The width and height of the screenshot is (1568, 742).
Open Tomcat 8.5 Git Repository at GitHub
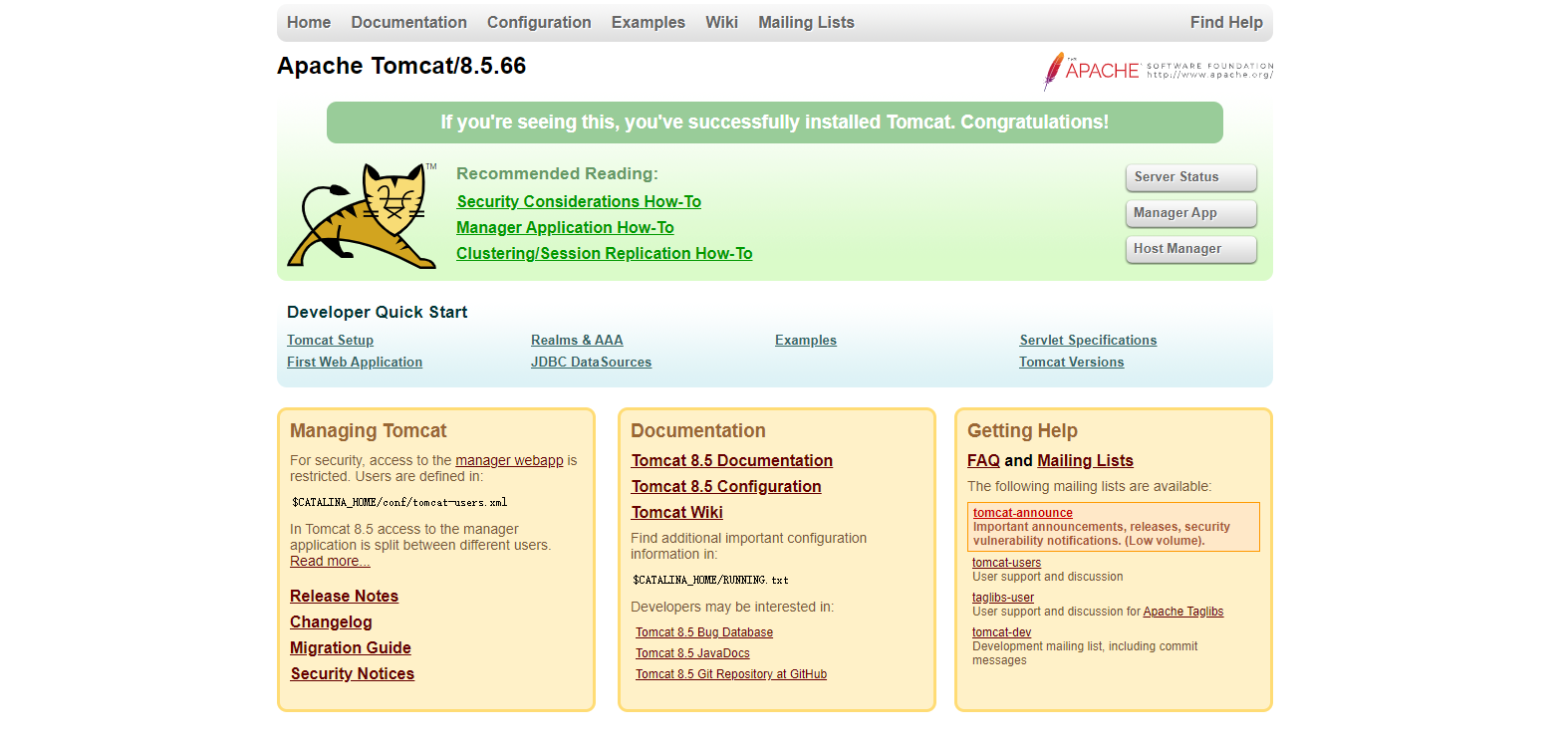731,674
